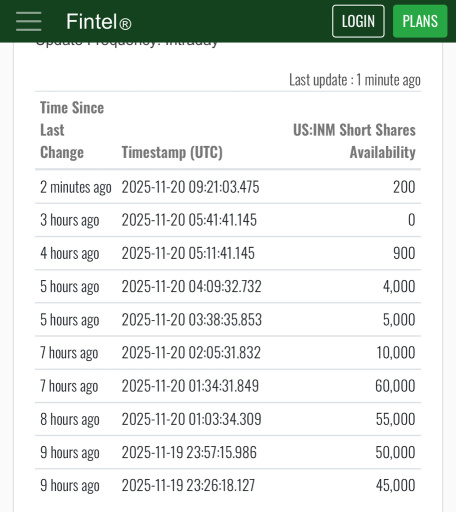
Task: Open the hamburger navigation menu
Action: pos(29,21)
